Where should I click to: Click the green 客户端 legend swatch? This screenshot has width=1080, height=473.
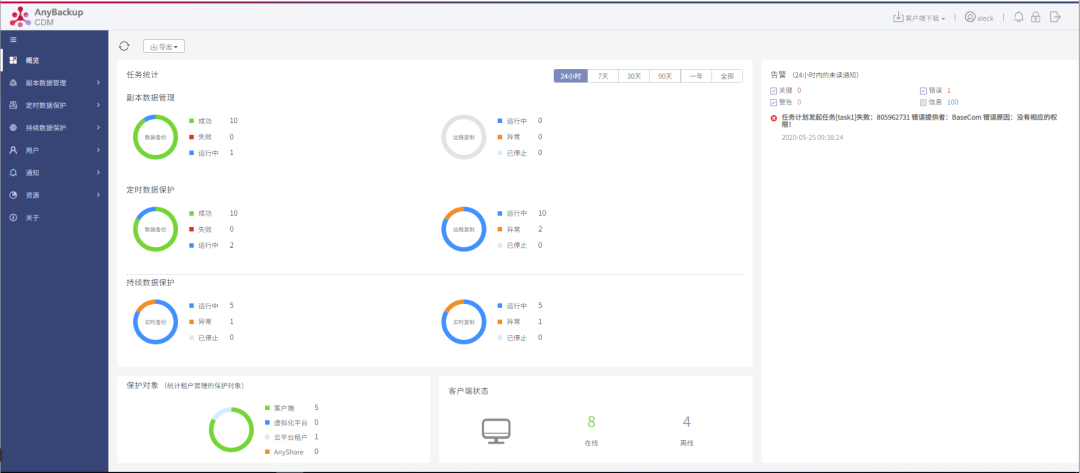click(x=267, y=408)
